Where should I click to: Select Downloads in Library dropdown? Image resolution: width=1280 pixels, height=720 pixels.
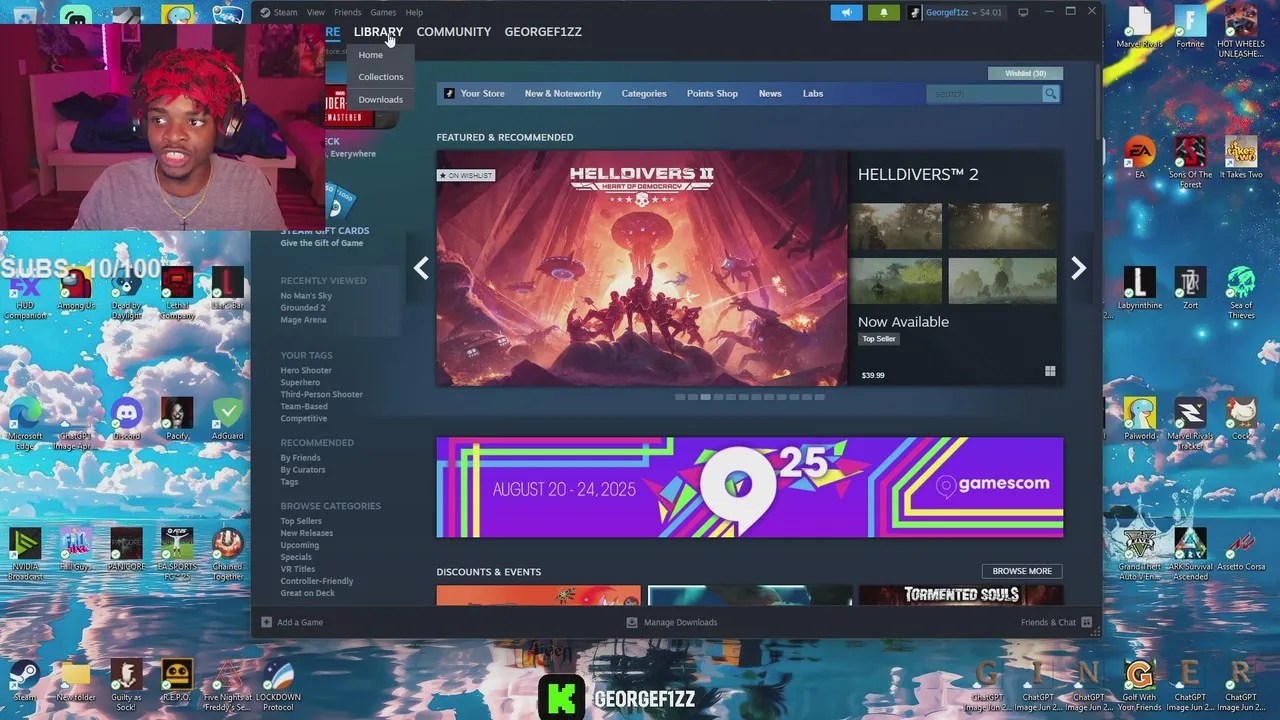[381, 100]
